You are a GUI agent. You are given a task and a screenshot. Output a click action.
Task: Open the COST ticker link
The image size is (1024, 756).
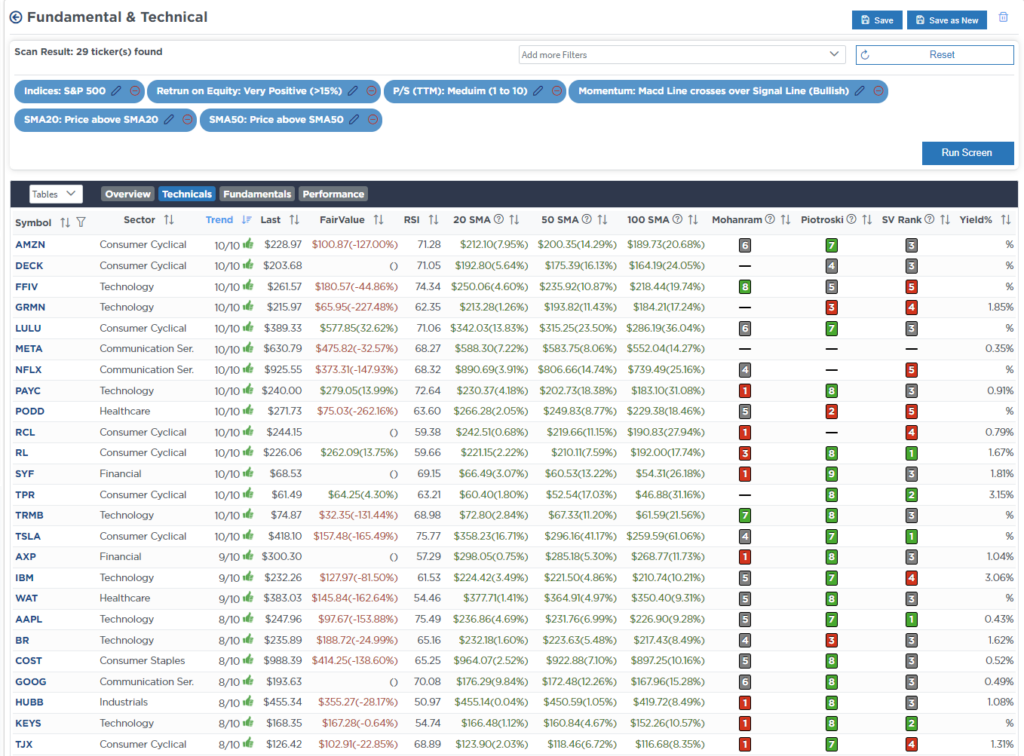[29, 661]
